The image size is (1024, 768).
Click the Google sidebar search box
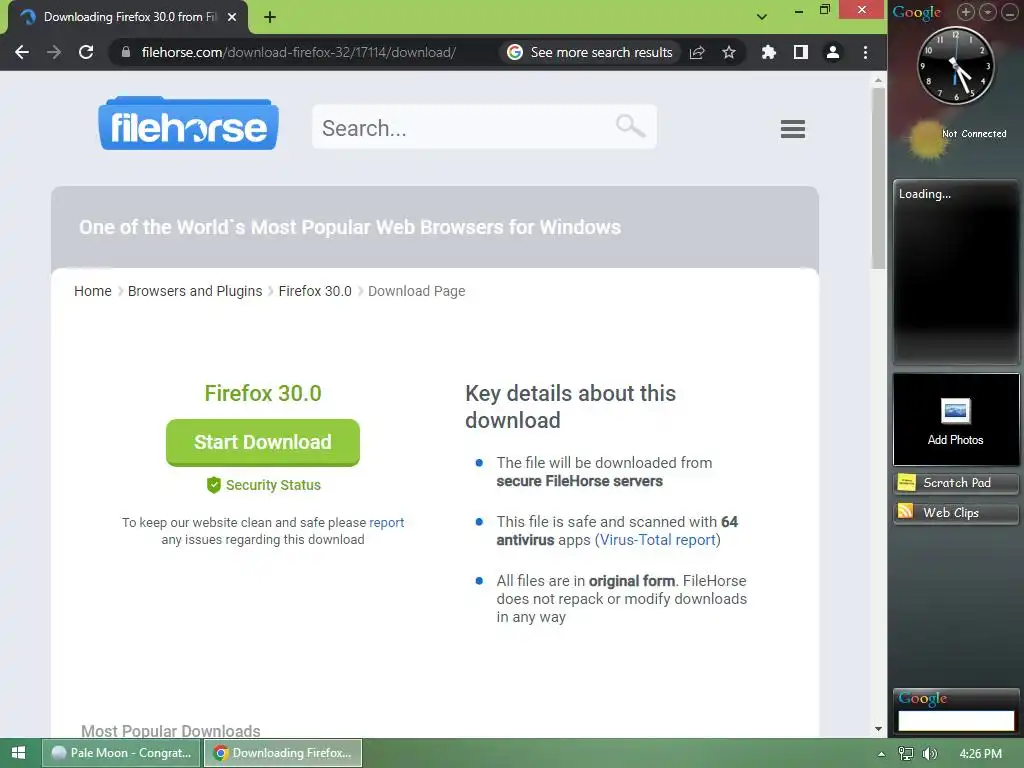pyautogui.click(x=955, y=720)
